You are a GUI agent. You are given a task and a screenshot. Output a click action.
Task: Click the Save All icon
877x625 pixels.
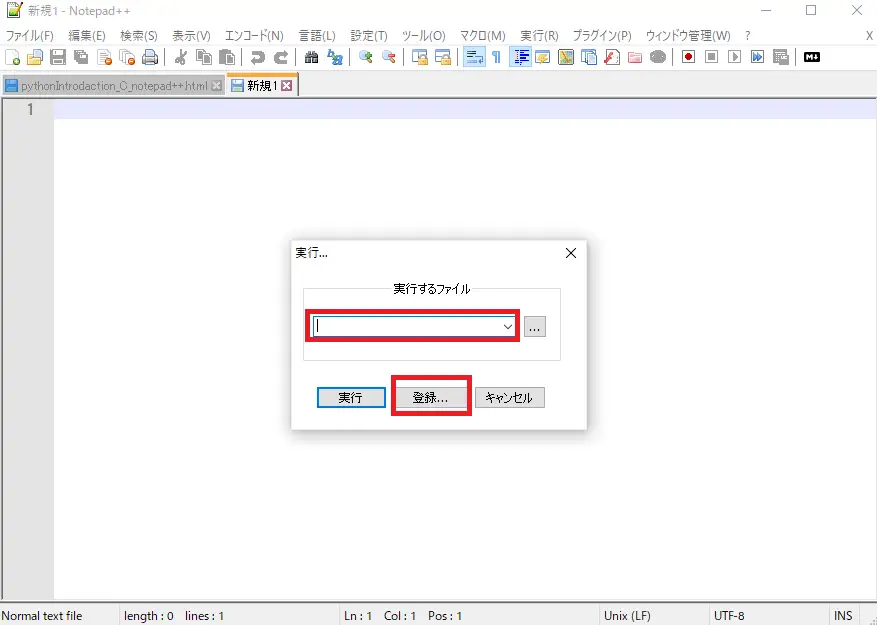81,57
